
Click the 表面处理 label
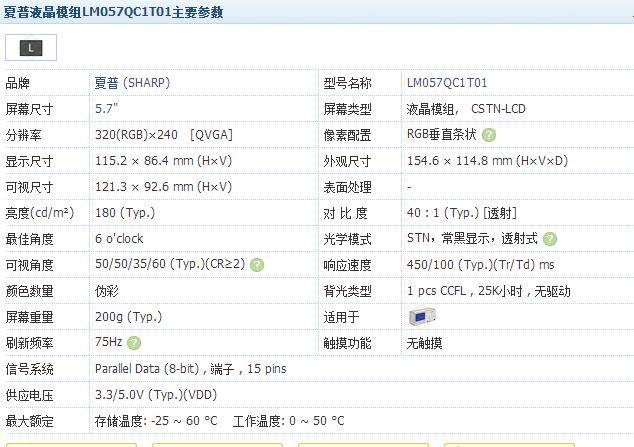pyautogui.click(x=347, y=187)
